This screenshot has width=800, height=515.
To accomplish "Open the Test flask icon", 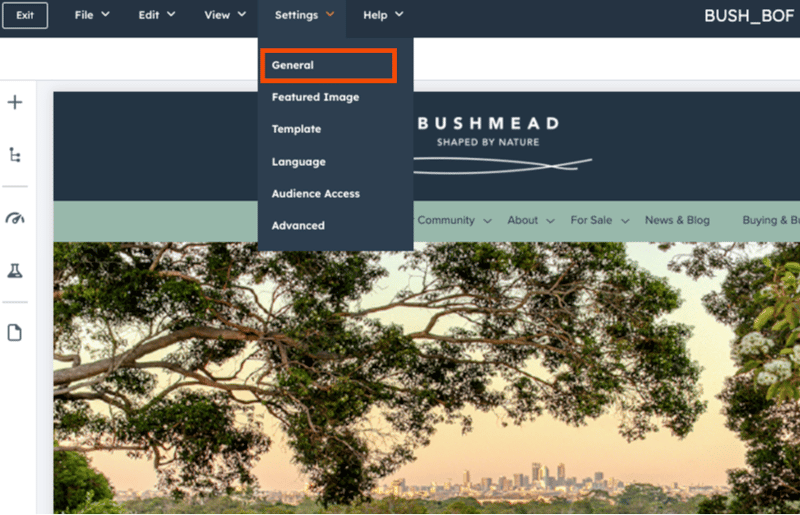I will (x=15, y=271).
